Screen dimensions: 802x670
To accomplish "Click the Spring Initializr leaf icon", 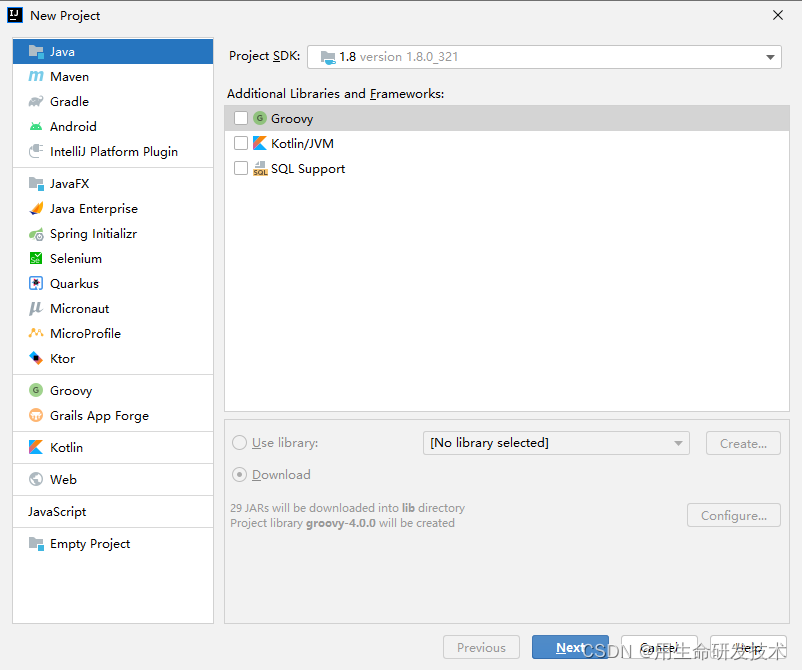I will click(x=36, y=234).
